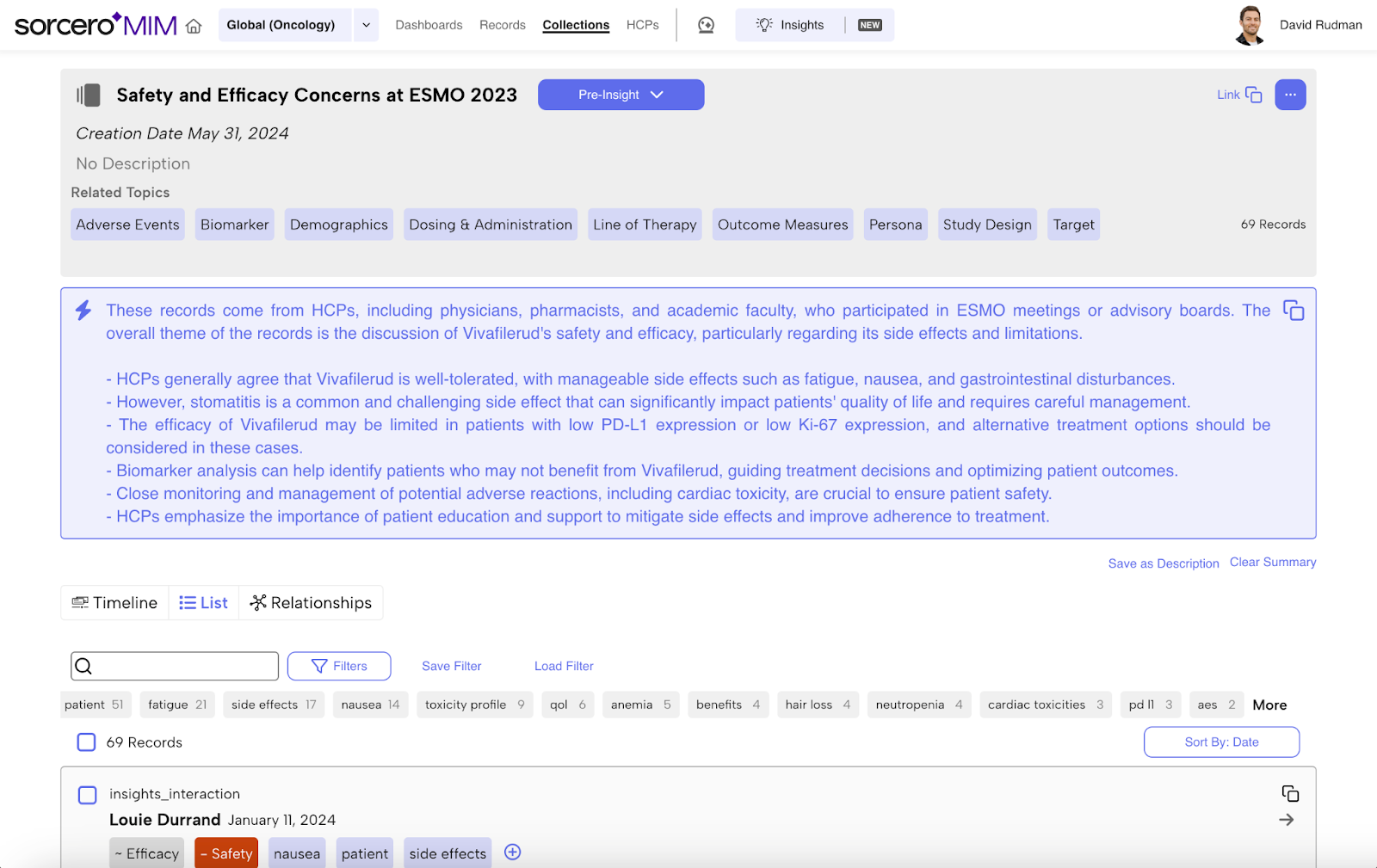Filter by pd l1 3 keyword
1377x868 pixels.
1151,705
